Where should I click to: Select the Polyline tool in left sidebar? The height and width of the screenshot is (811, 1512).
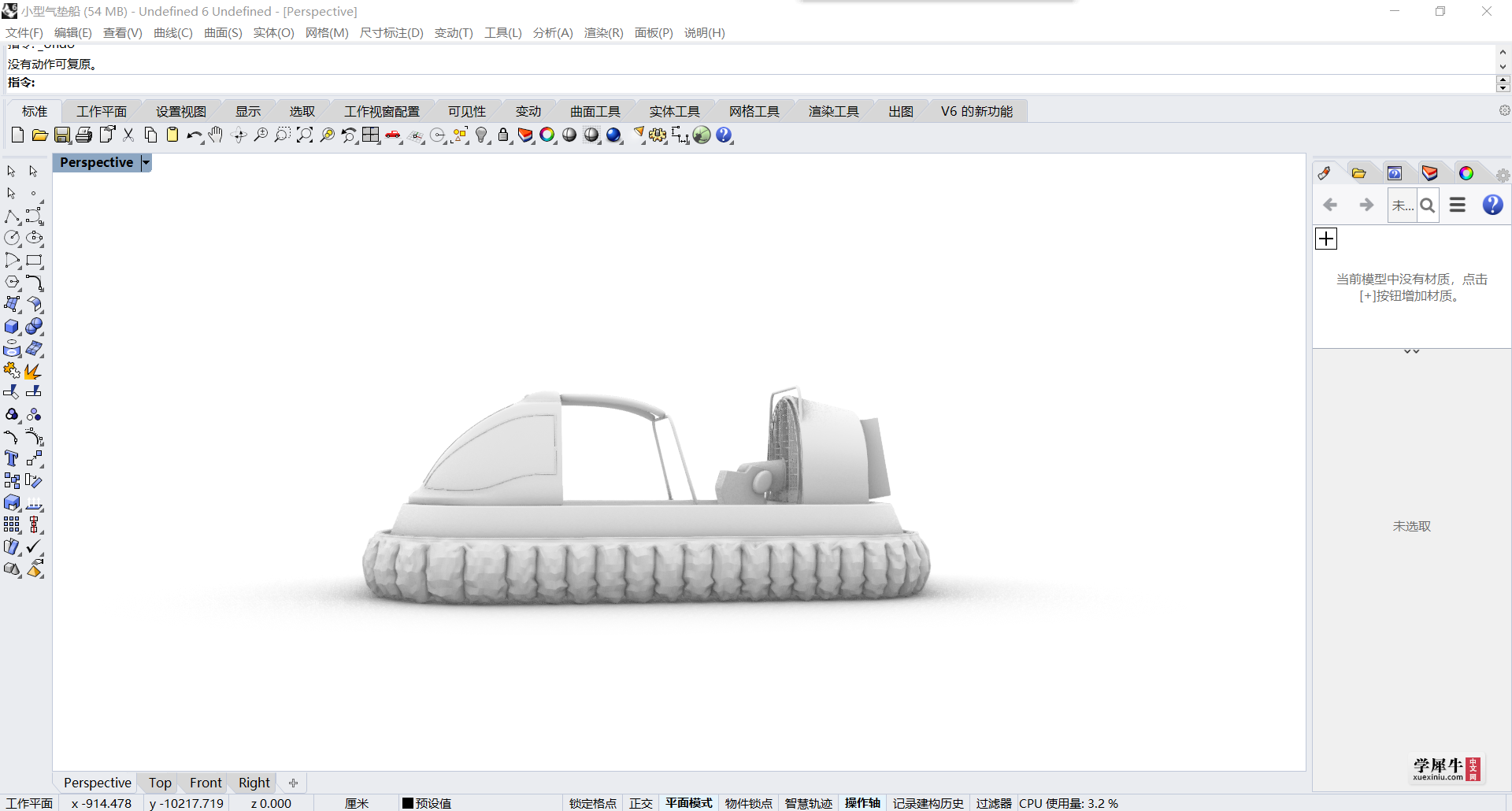coord(12,216)
